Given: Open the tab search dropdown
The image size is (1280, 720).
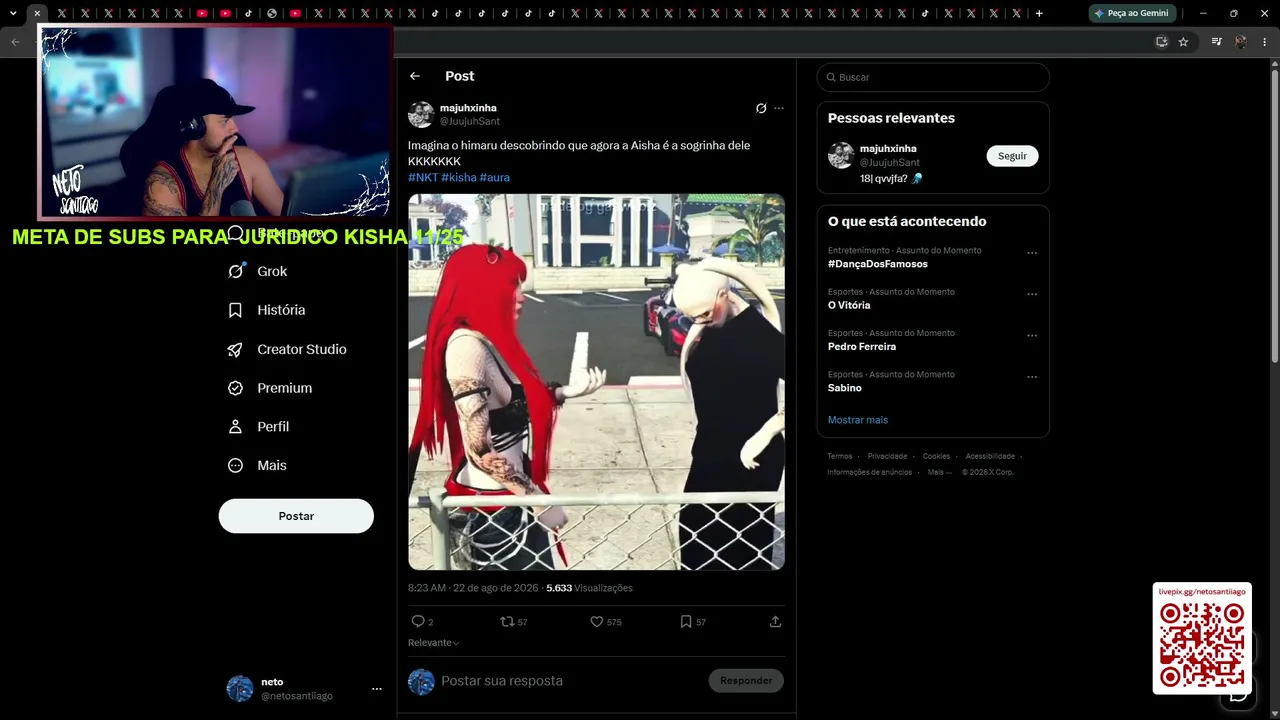Looking at the screenshot, I should (13, 13).
